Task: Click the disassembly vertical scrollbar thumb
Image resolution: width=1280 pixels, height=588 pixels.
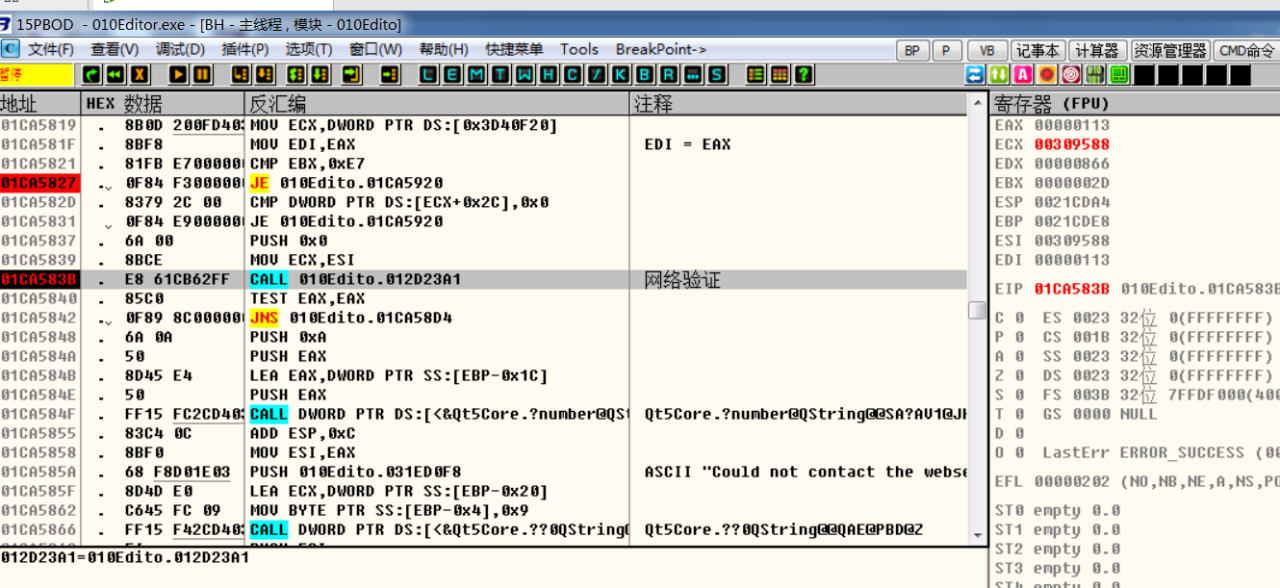Action: coord(977,310)
